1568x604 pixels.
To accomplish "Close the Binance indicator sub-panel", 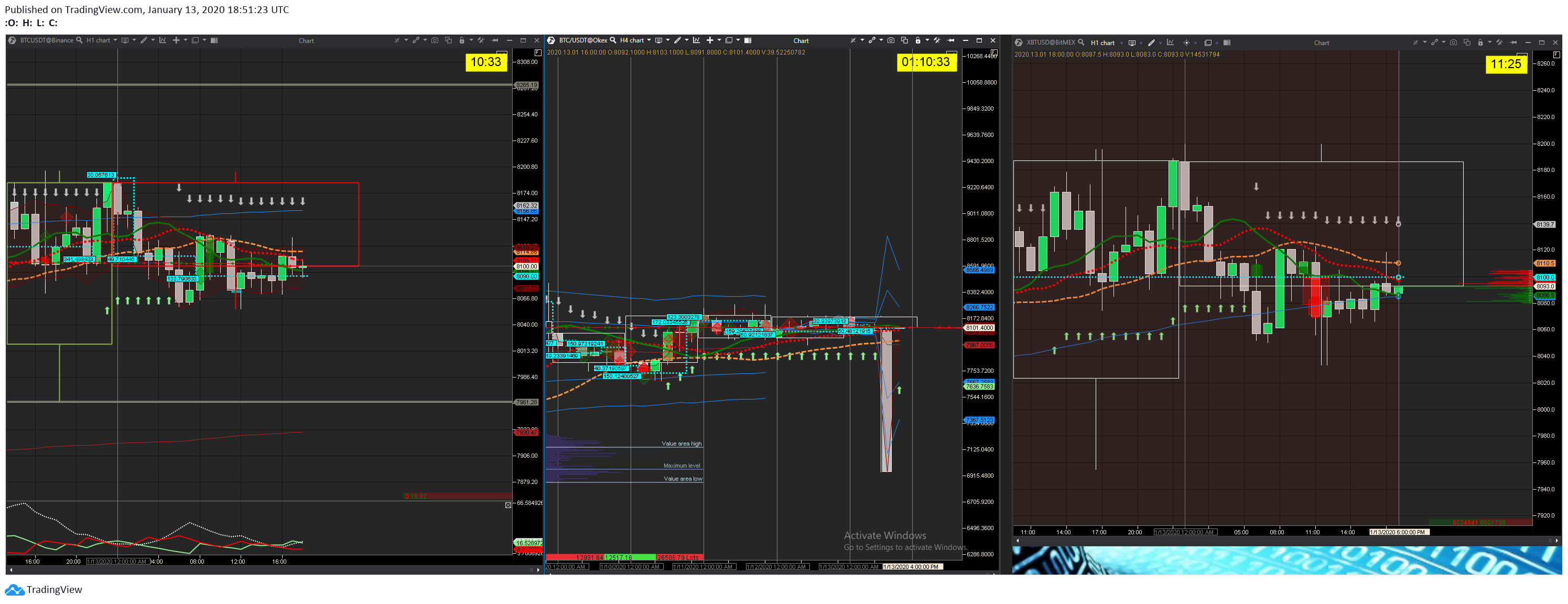I will click(x=509, y=505).
